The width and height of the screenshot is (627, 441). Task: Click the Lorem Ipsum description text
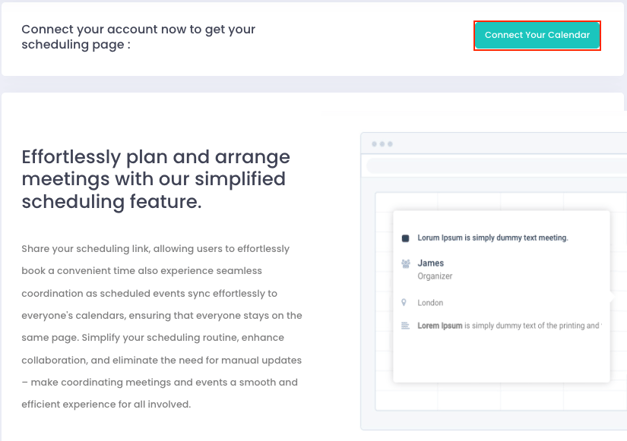[509, 325]
